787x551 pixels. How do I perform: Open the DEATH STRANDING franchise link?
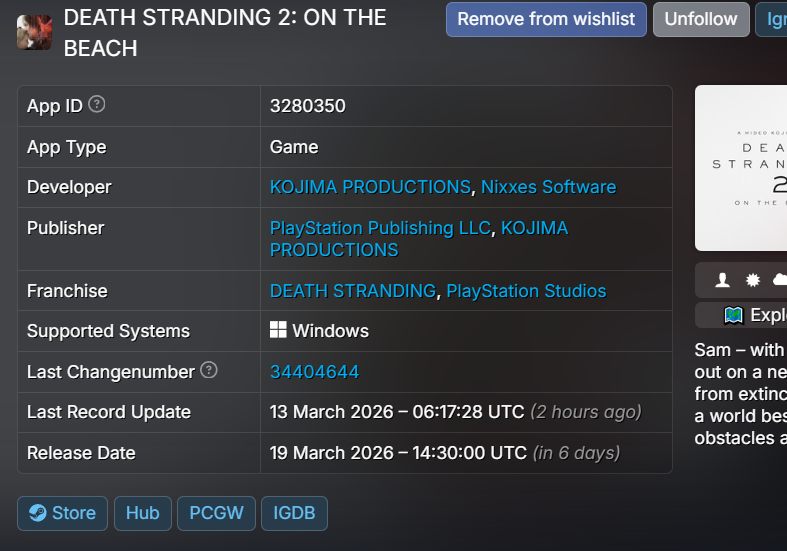pos(353,291)
